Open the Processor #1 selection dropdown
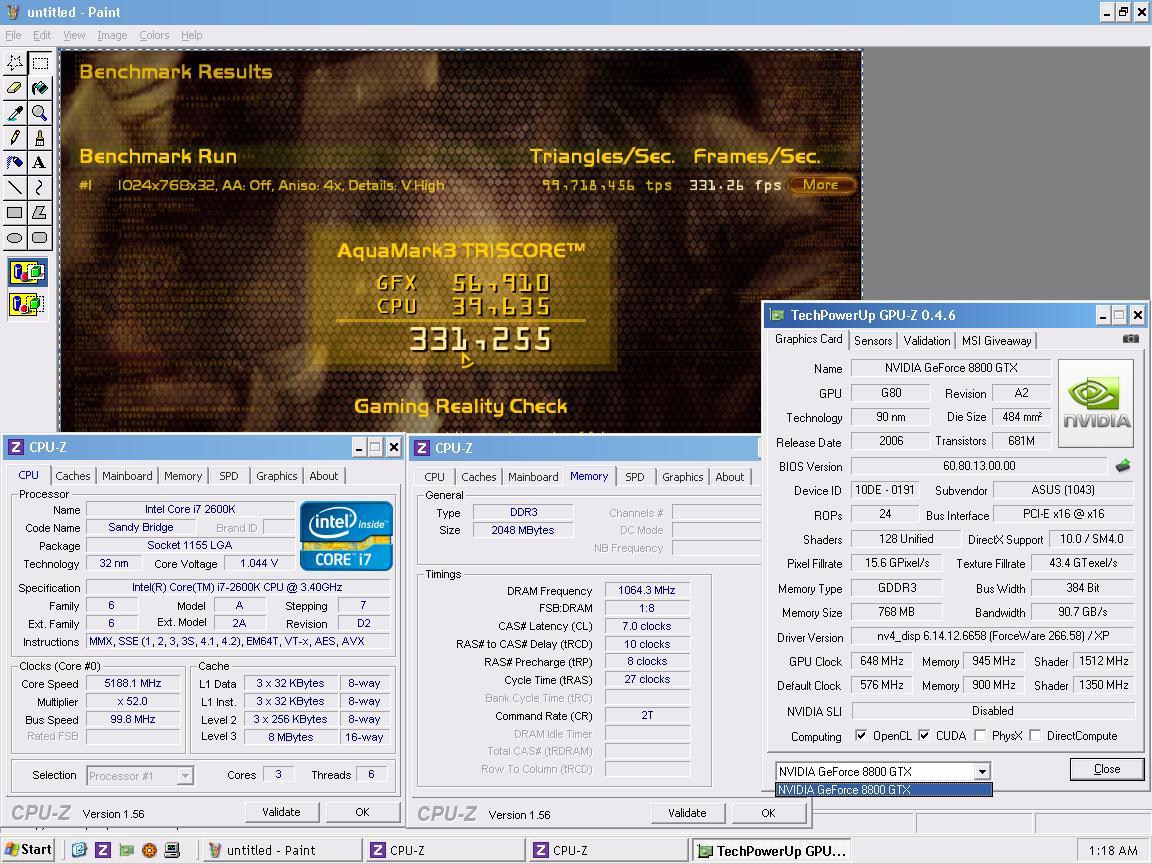 pos(185,776)
